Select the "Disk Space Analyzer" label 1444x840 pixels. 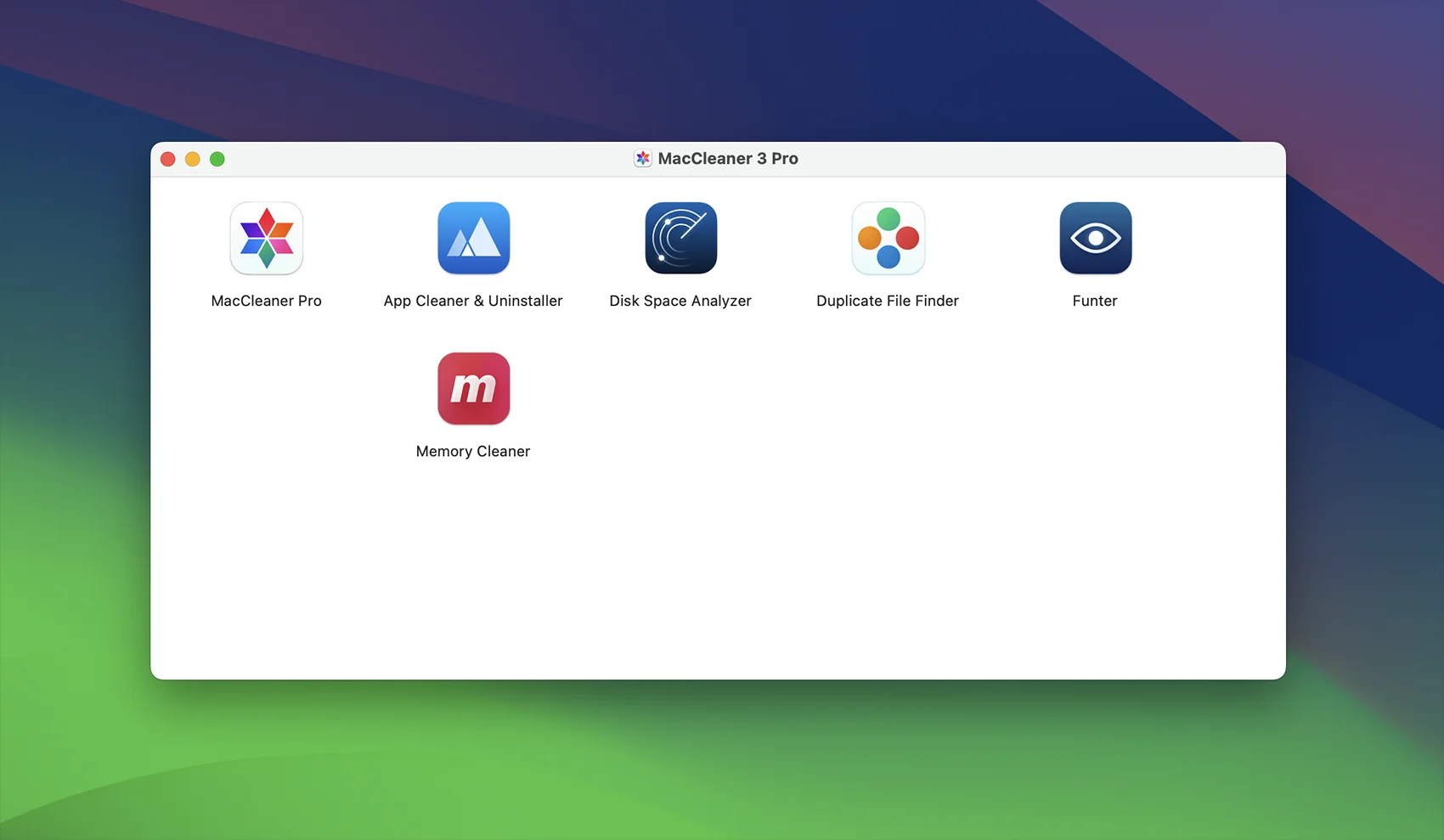[x=680, y=301]
